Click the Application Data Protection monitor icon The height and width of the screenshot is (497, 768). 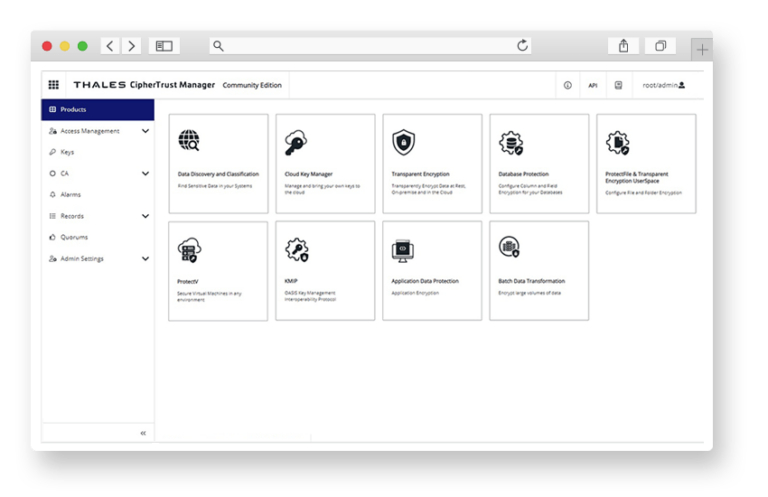click(403, 251)
